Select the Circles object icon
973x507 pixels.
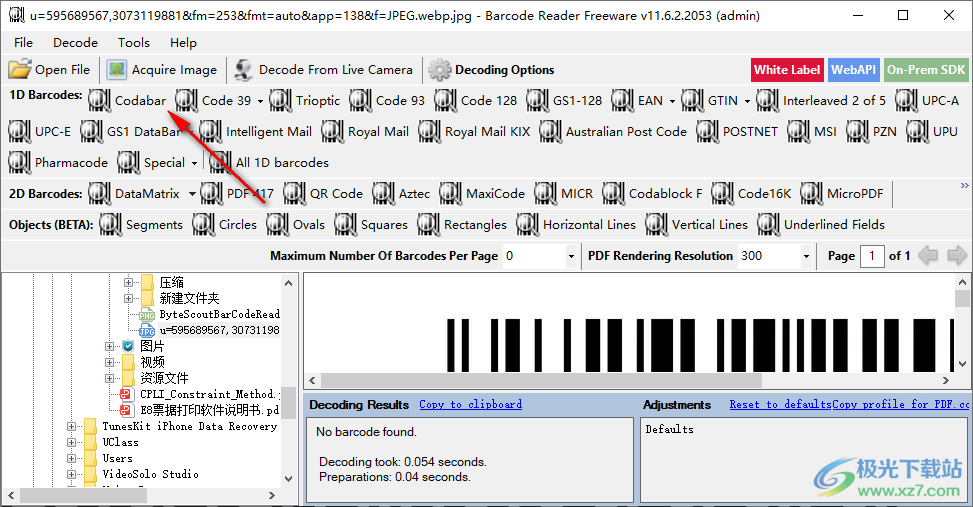coord(204,225)
